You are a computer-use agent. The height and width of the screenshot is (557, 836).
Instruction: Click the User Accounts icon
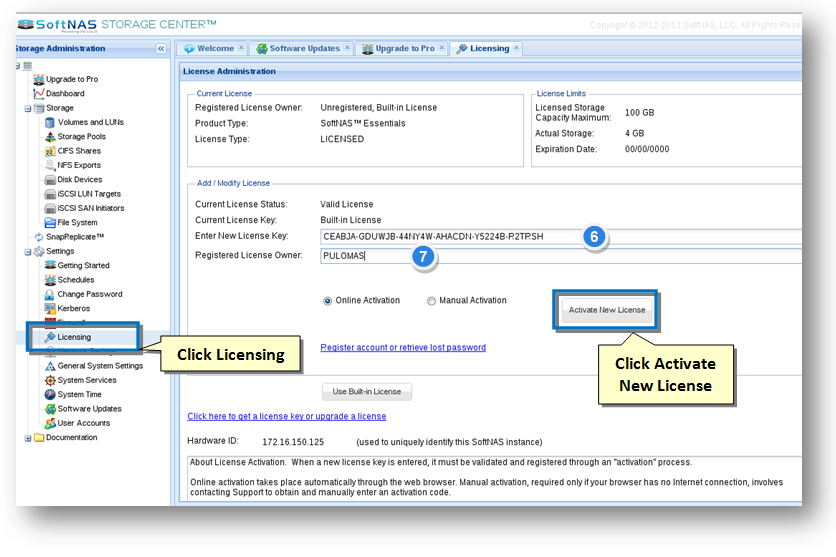50,423
